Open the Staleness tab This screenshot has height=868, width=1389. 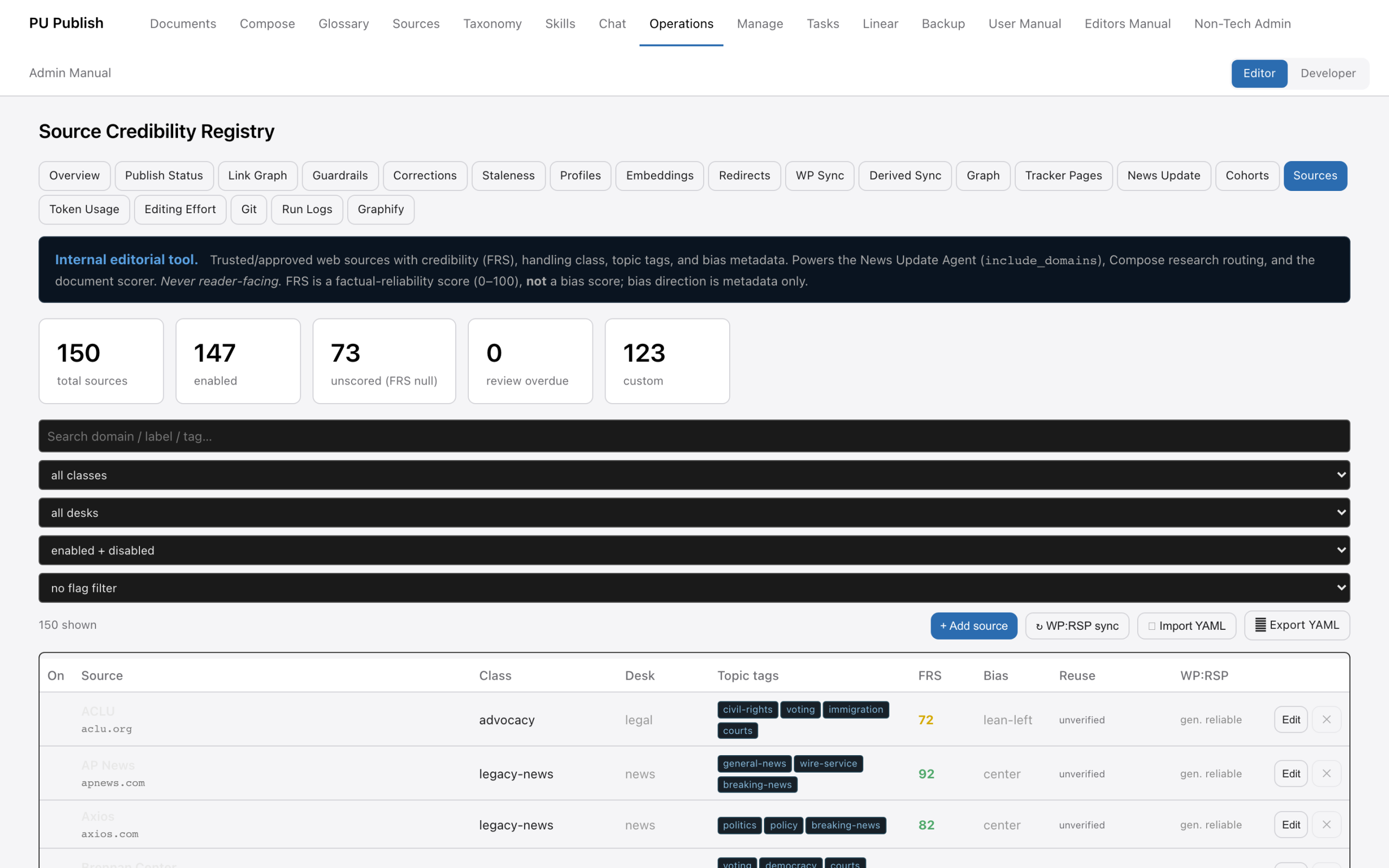508,176
